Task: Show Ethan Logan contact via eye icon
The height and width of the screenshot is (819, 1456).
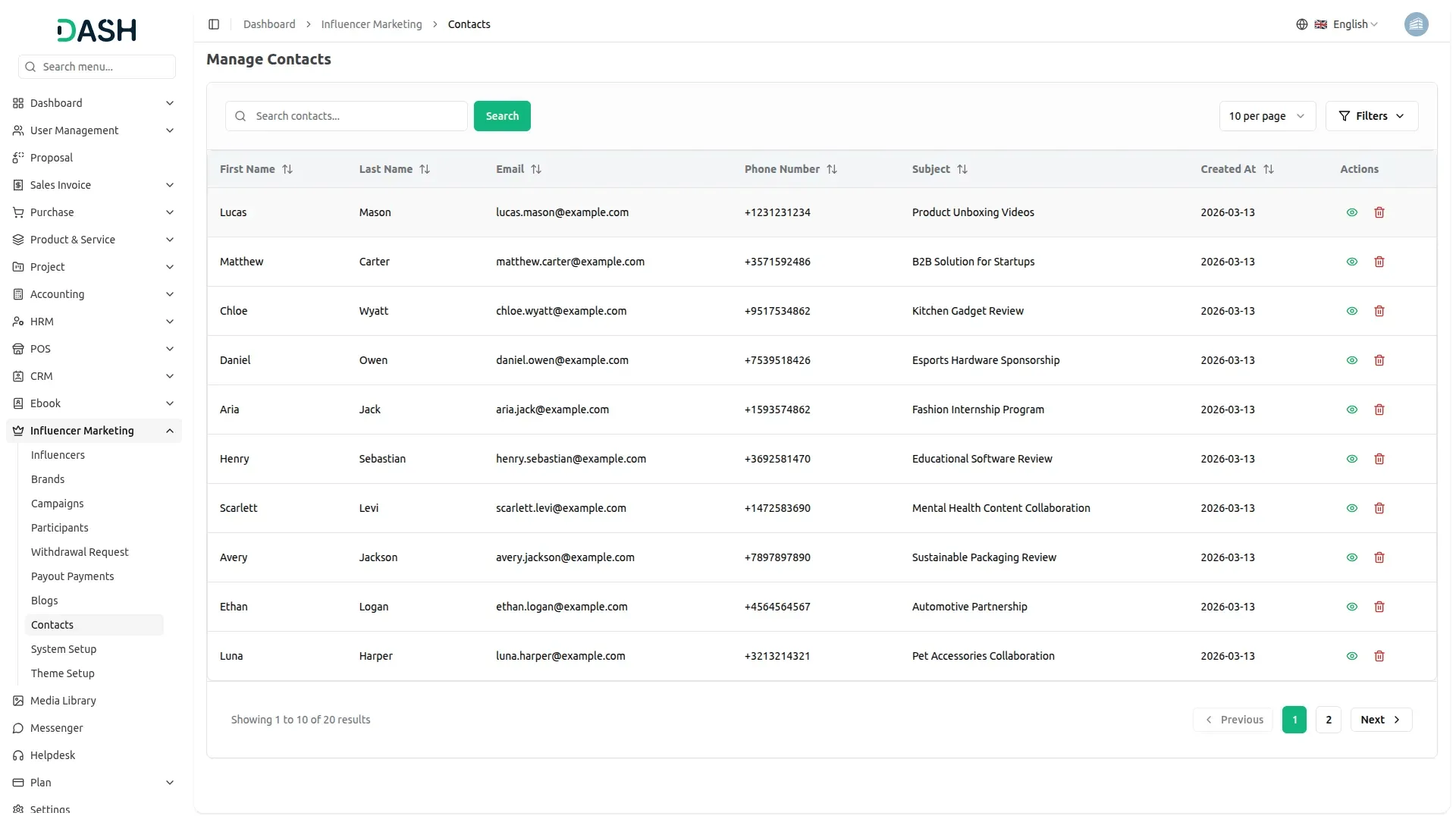Action: point(1351,607)
